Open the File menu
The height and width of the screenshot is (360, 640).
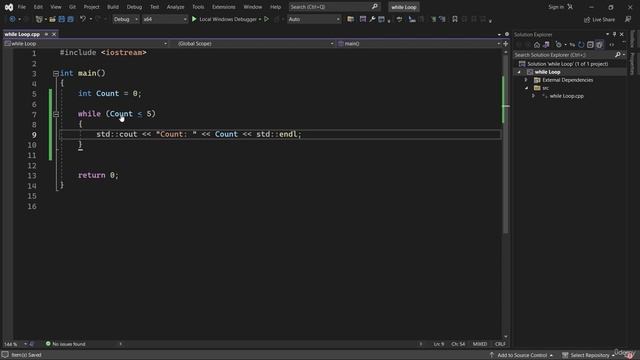point(22,7)
